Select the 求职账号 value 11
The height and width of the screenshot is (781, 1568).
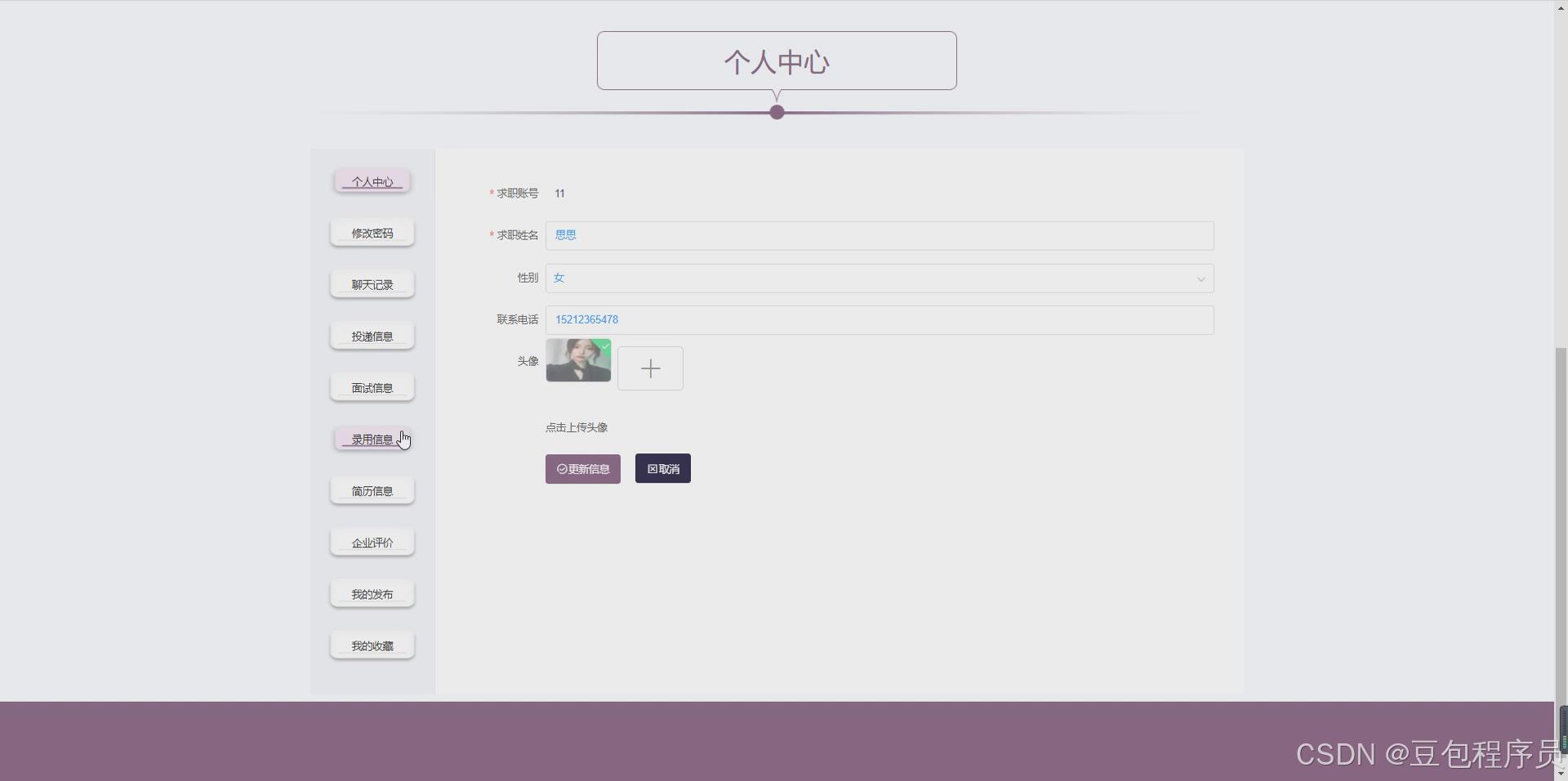click(559, 194)
